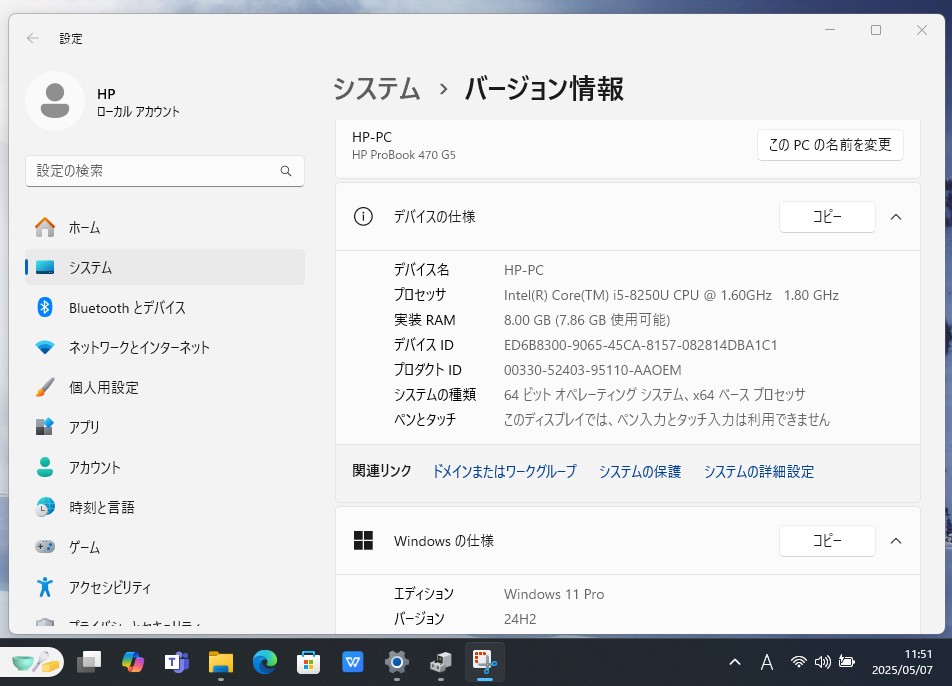Open アクセシビリティ settings
Image resolution: width=952 pixels, height=686 pixels.
pos(165,587)
